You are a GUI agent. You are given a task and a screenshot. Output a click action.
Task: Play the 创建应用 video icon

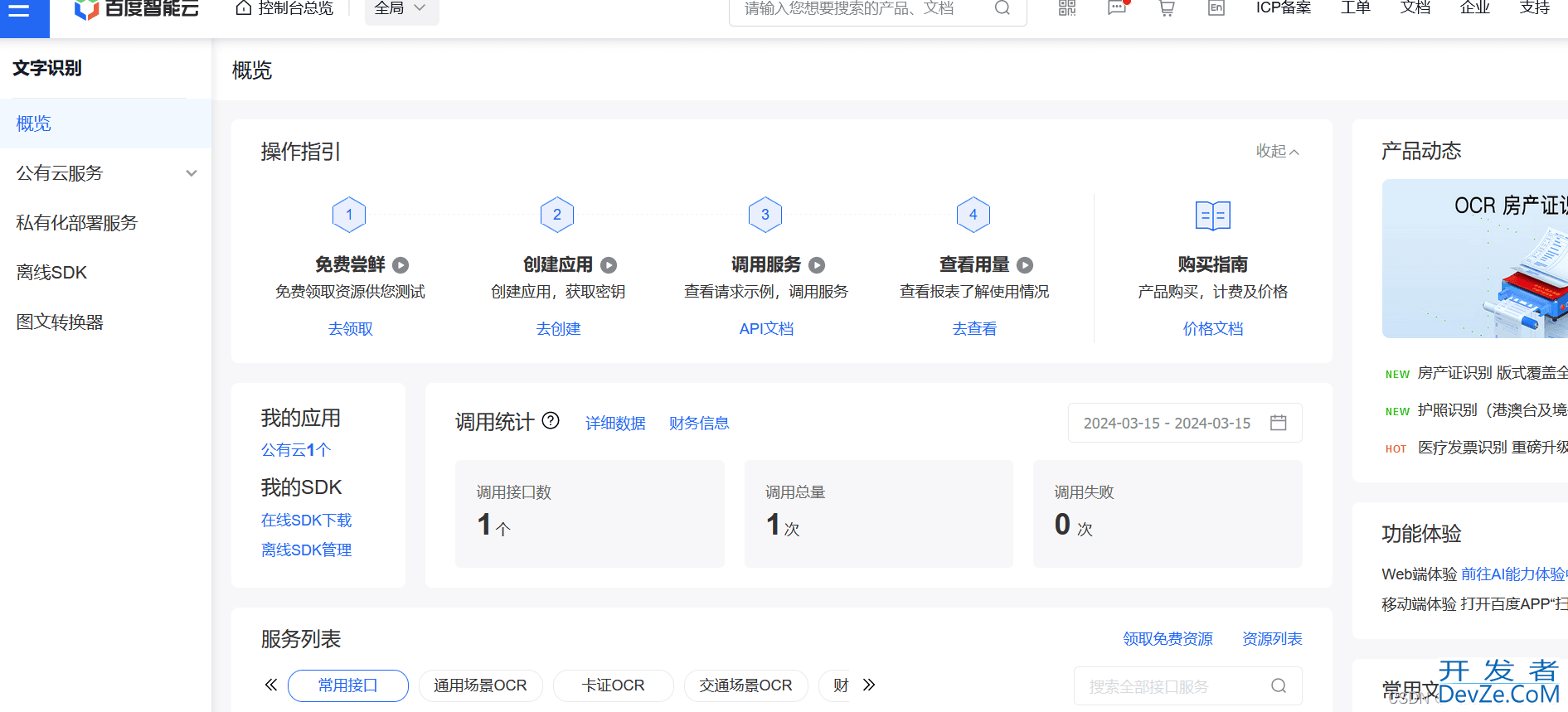pyautogui.click(x=609, y=265)
